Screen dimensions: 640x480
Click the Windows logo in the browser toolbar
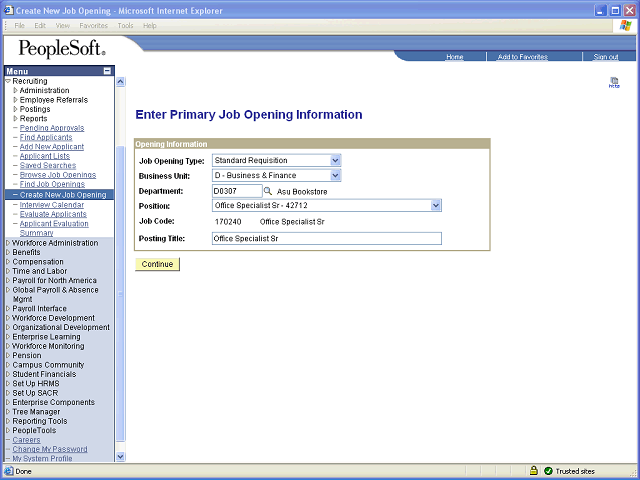pyautogui.click(x=625, y=26)
